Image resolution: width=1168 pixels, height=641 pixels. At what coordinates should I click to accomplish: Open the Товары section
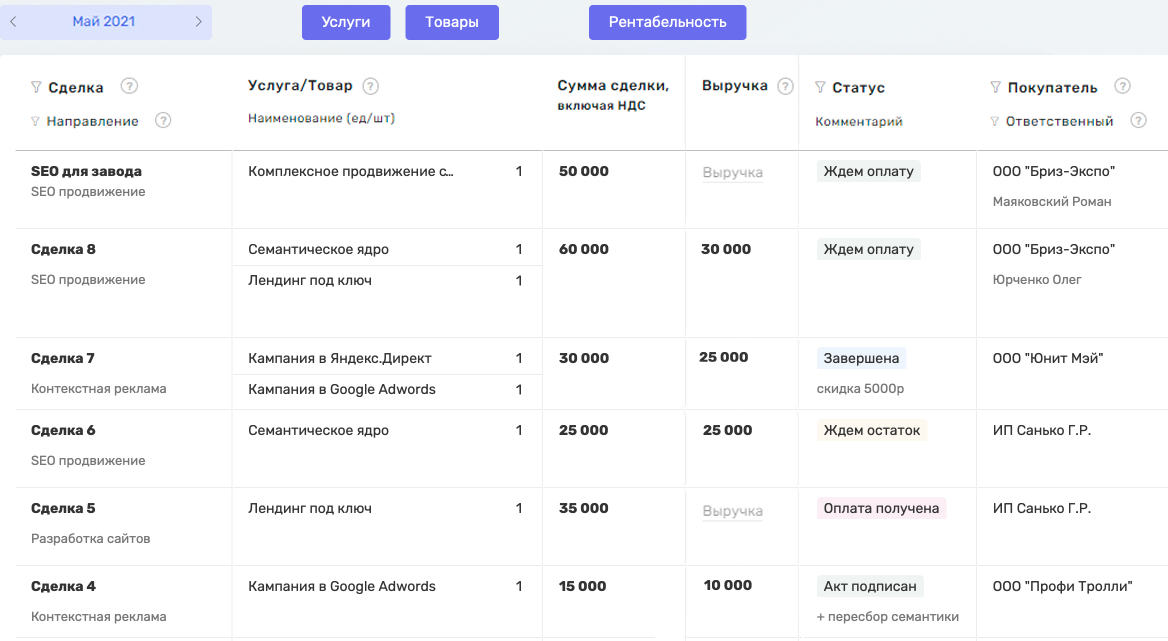click(451, 22)
